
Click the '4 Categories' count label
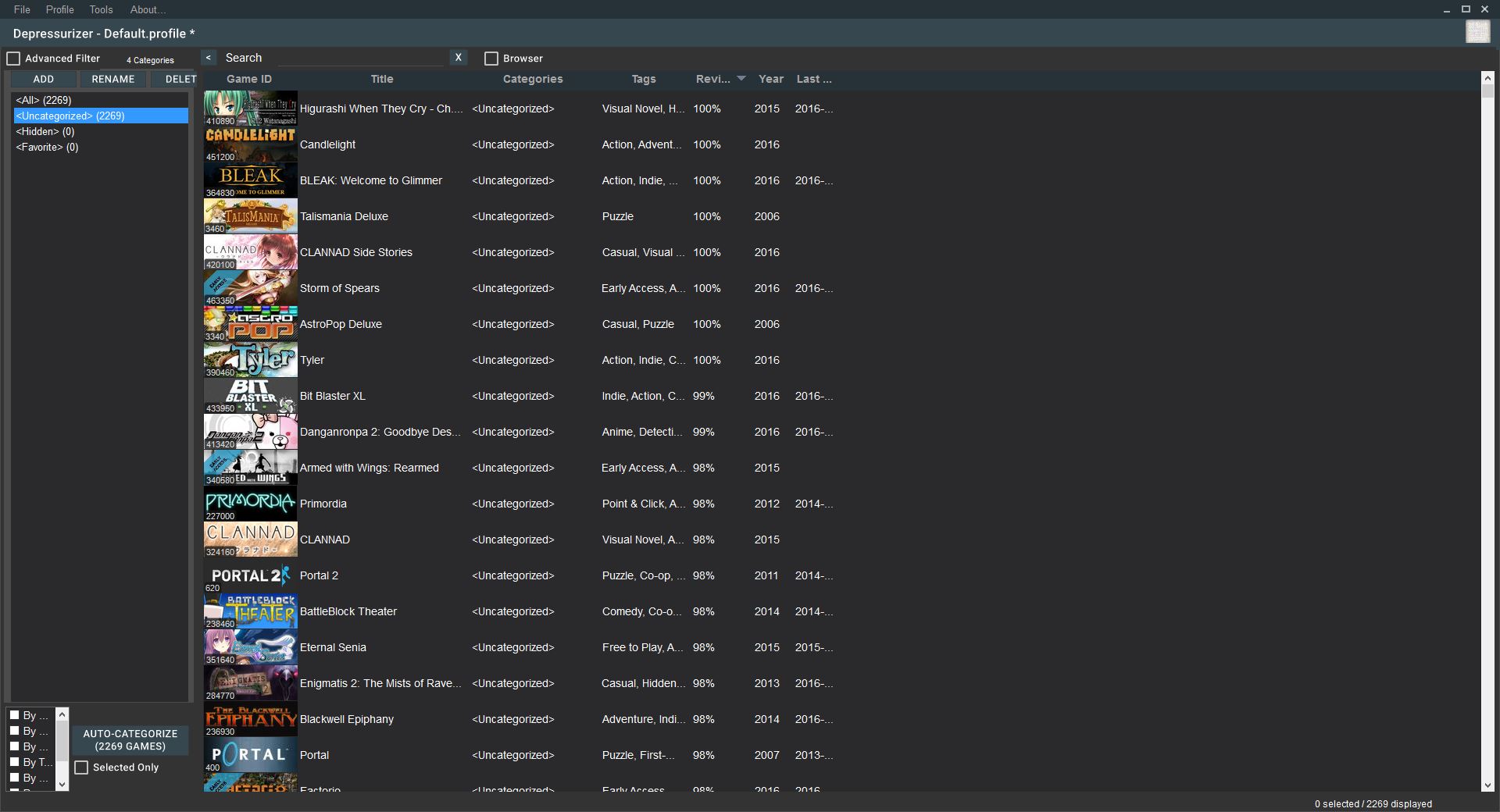[x=150, y=60]
